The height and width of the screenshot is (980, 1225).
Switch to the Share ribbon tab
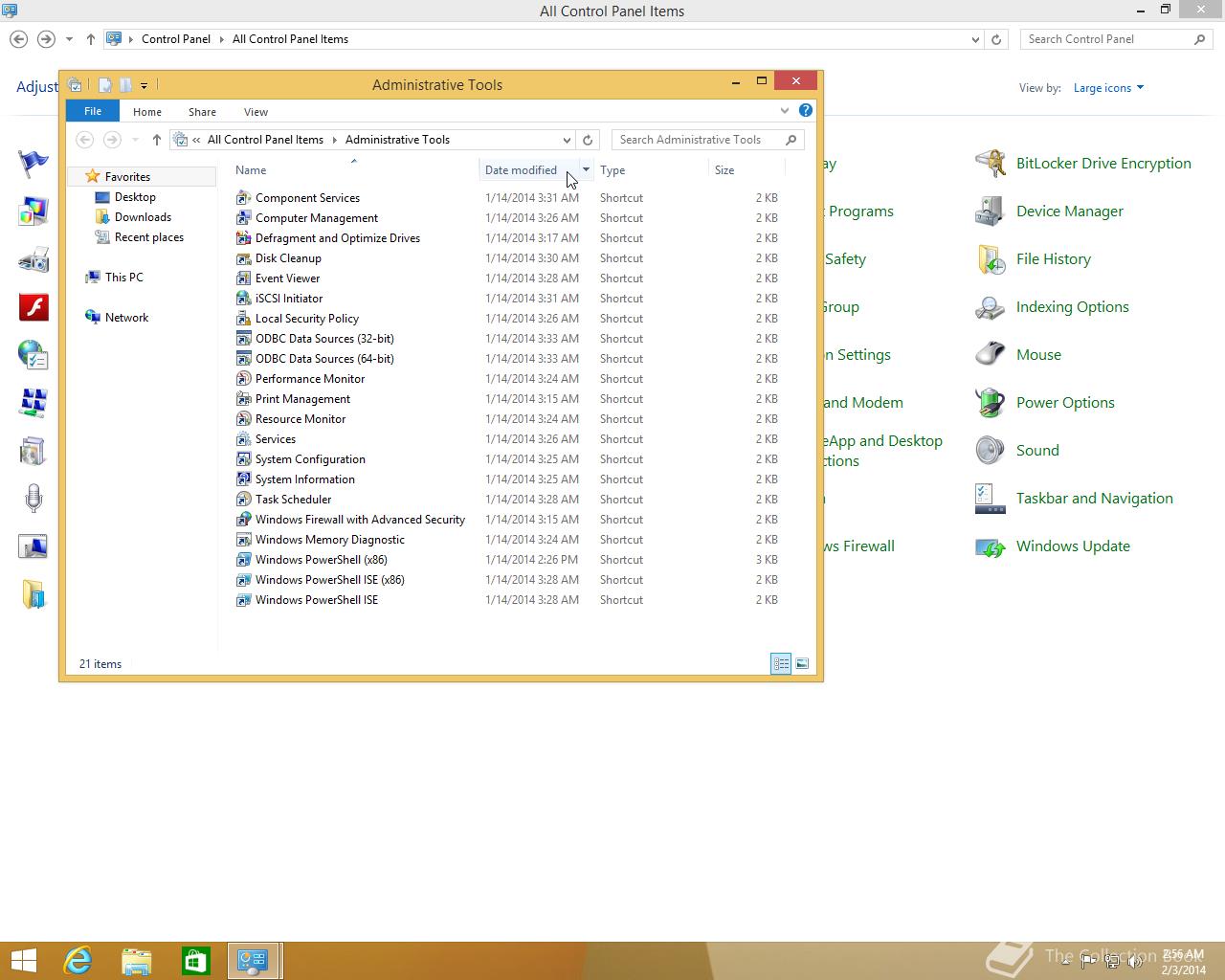[x=202, y=112]
